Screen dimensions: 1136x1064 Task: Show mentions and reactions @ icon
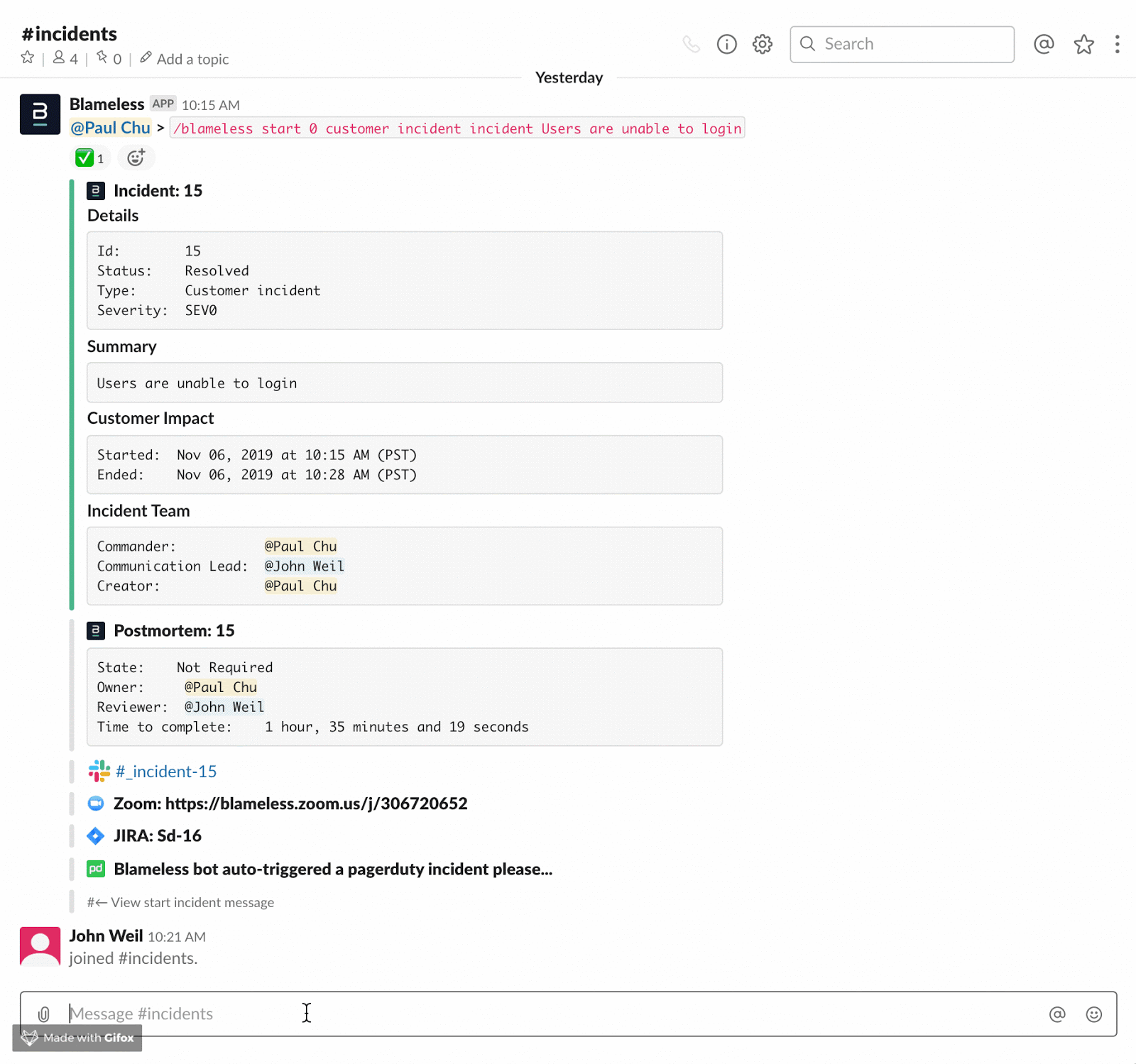click(1044, 44)
